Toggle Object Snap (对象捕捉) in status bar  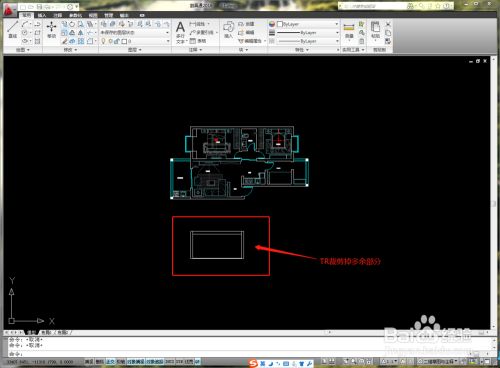(x=135, y=361)
